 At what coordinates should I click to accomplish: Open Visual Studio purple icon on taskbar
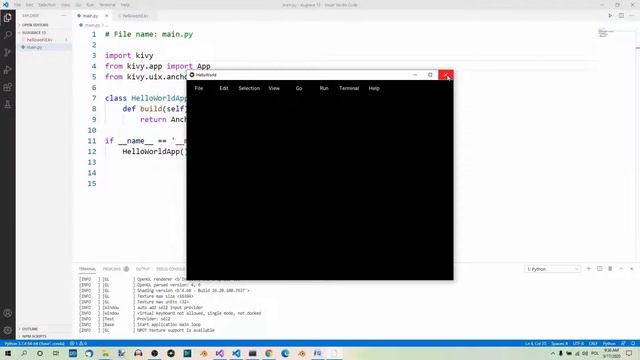[220, 353]
